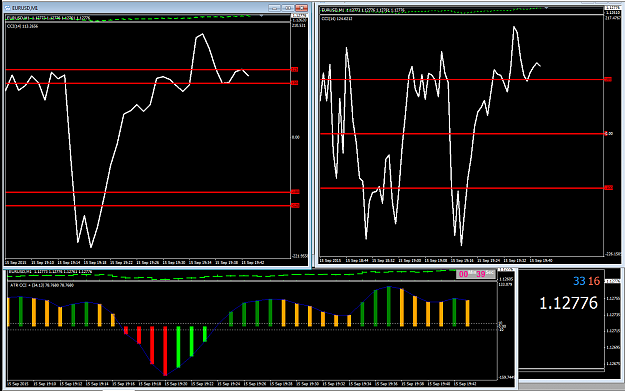Click the 15 Sep 19:40 time label in right CCI chart
The image size is (625, 391).
541,261
